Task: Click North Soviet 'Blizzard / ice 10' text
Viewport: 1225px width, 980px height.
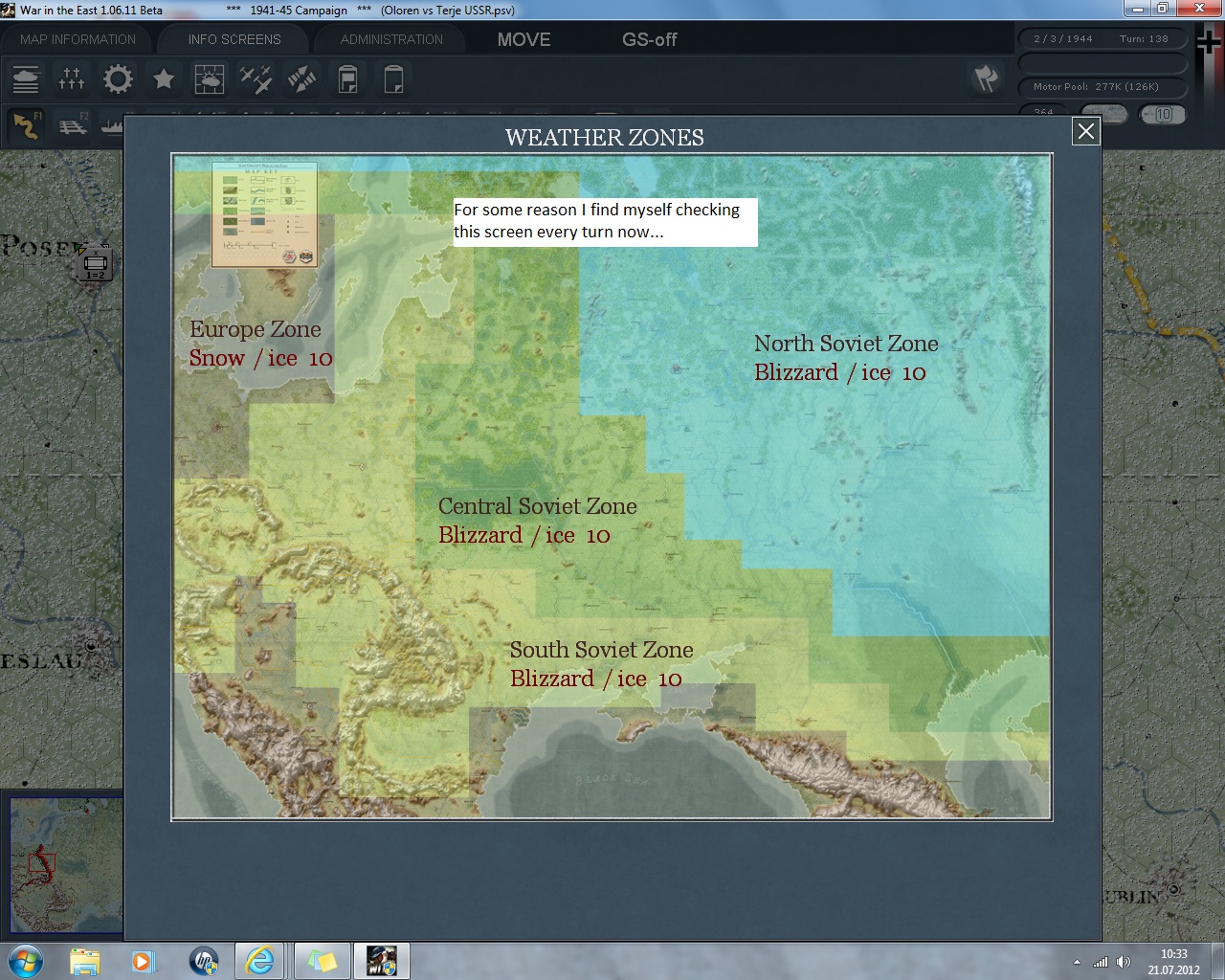Action: pyautogui.click(x=839, y=372)
